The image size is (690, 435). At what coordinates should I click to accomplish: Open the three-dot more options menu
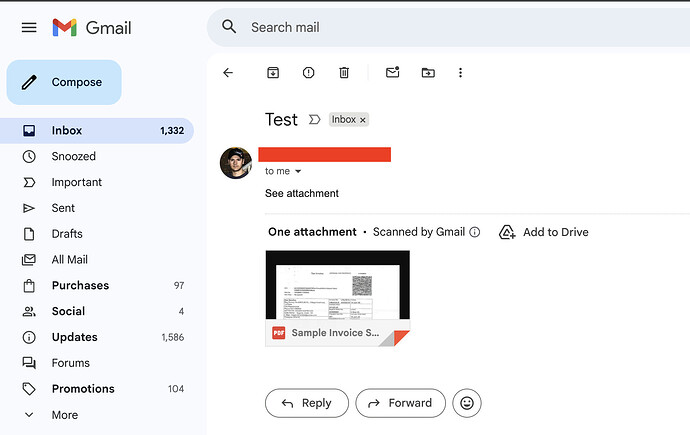coord(460,73)
